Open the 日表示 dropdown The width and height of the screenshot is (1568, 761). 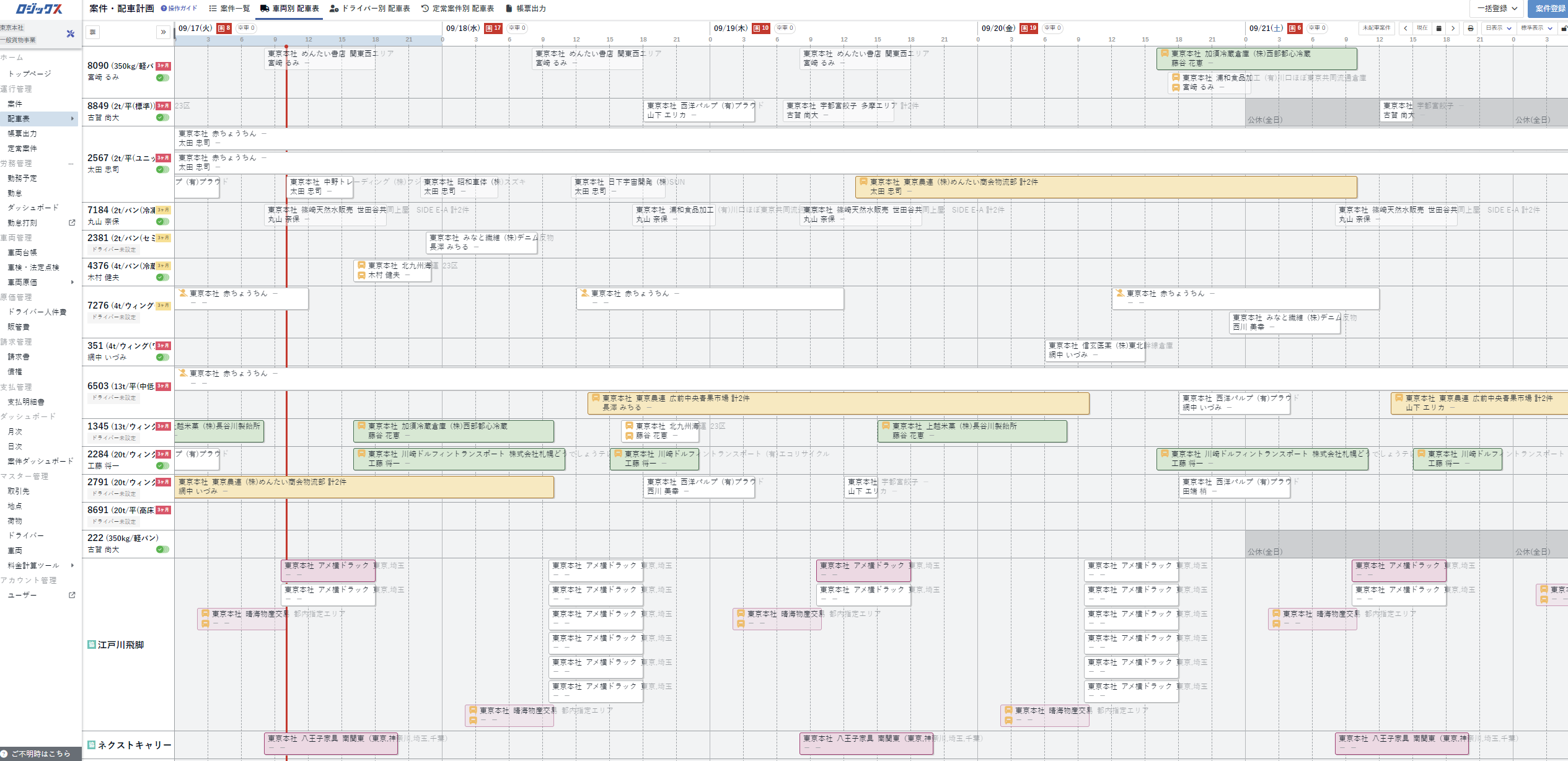(1499, 28)
